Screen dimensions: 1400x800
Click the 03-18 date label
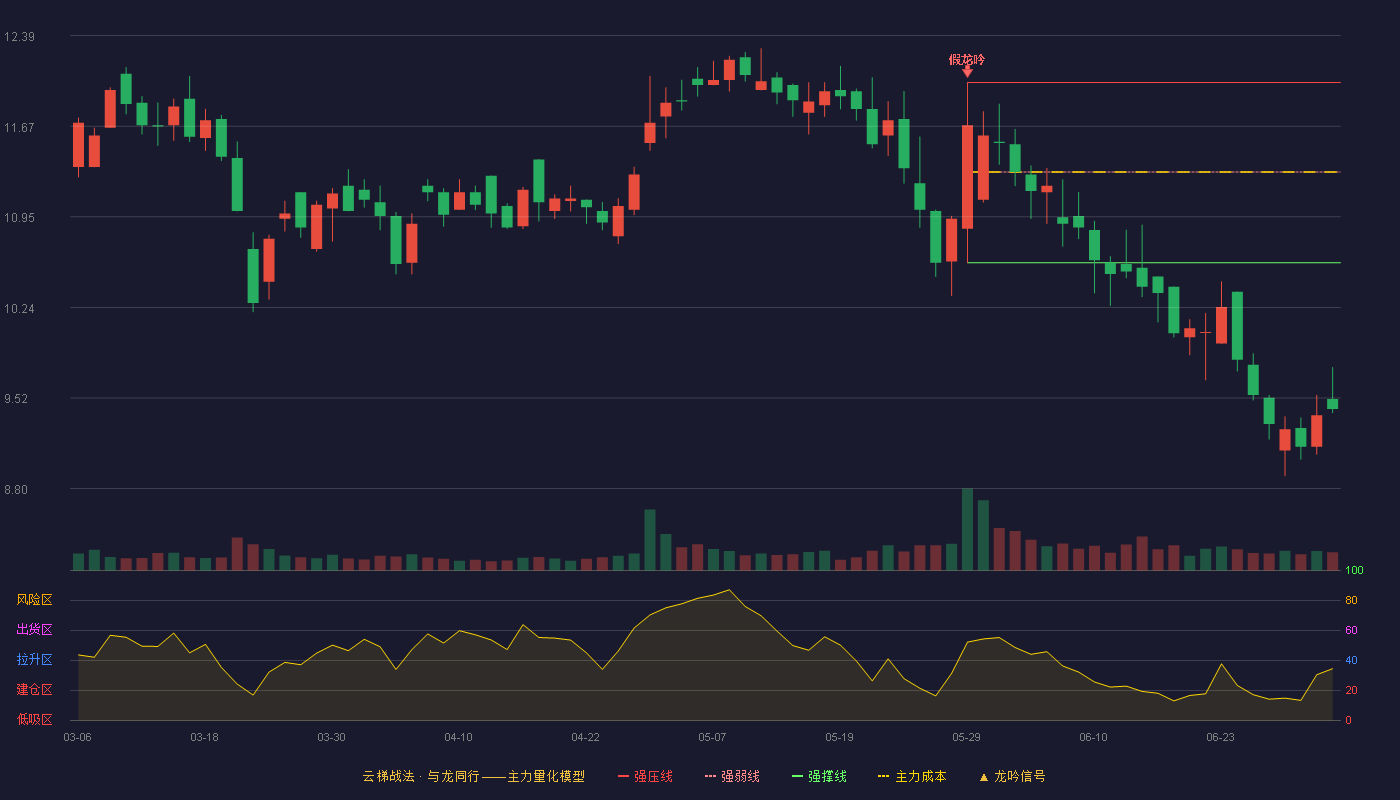(x=204, y=737)
